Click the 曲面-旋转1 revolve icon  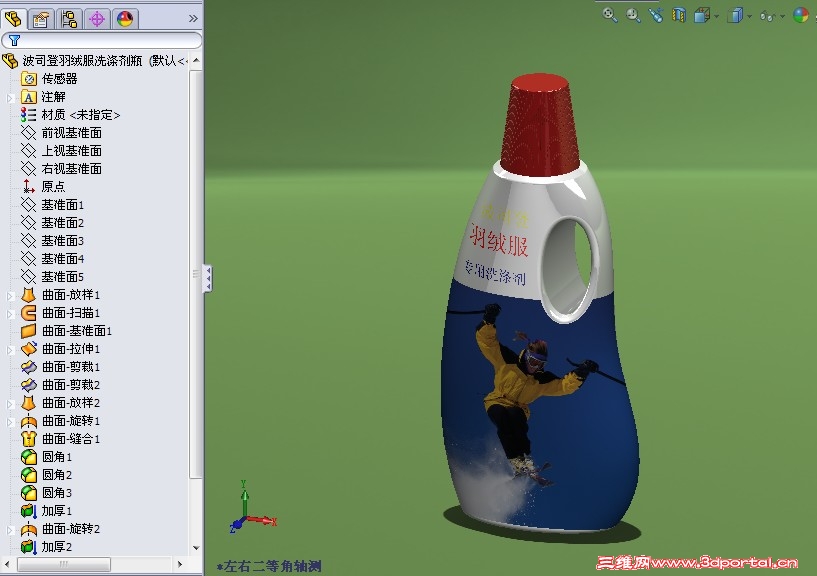(x=29, y=421)
